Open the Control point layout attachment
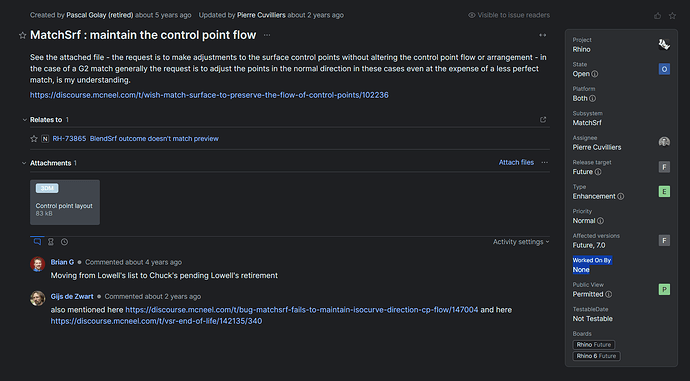690x381 pixels. click(x=65, y=202)
